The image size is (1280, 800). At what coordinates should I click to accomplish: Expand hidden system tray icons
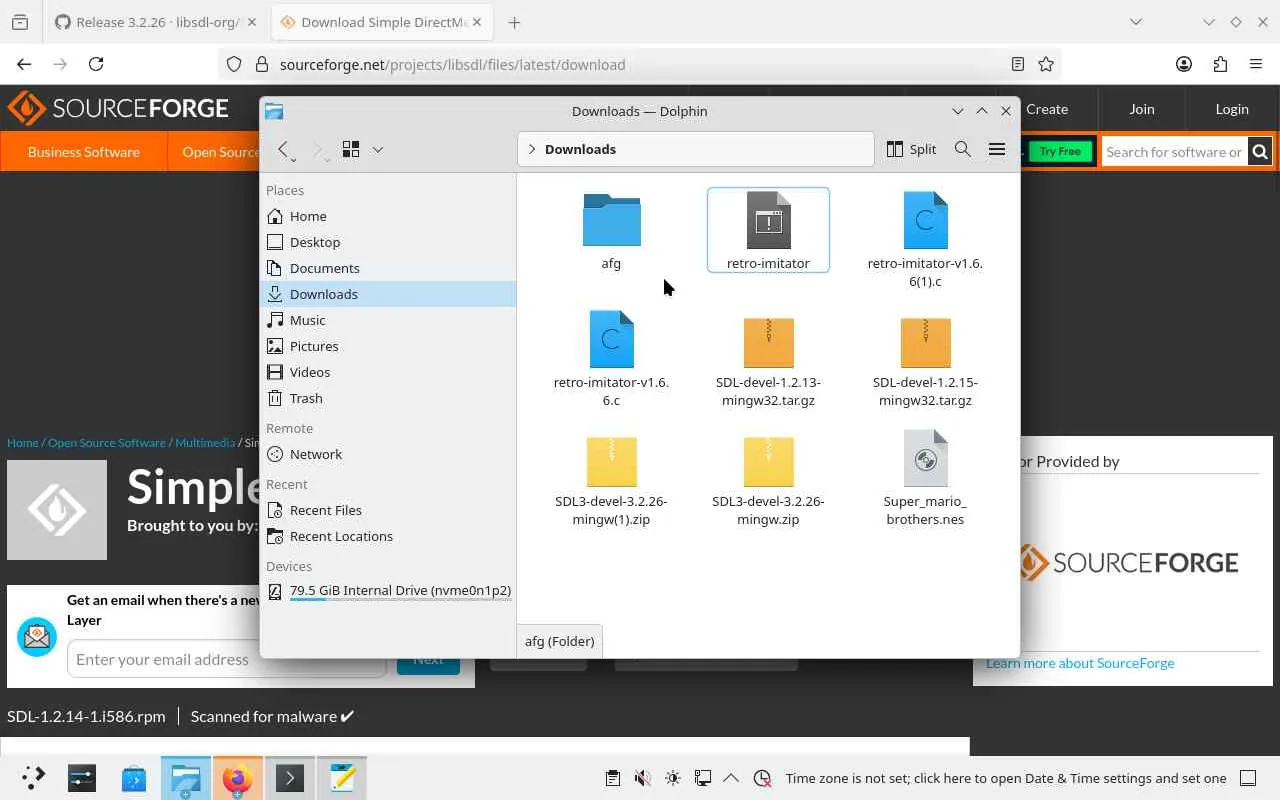pos(731,778)
